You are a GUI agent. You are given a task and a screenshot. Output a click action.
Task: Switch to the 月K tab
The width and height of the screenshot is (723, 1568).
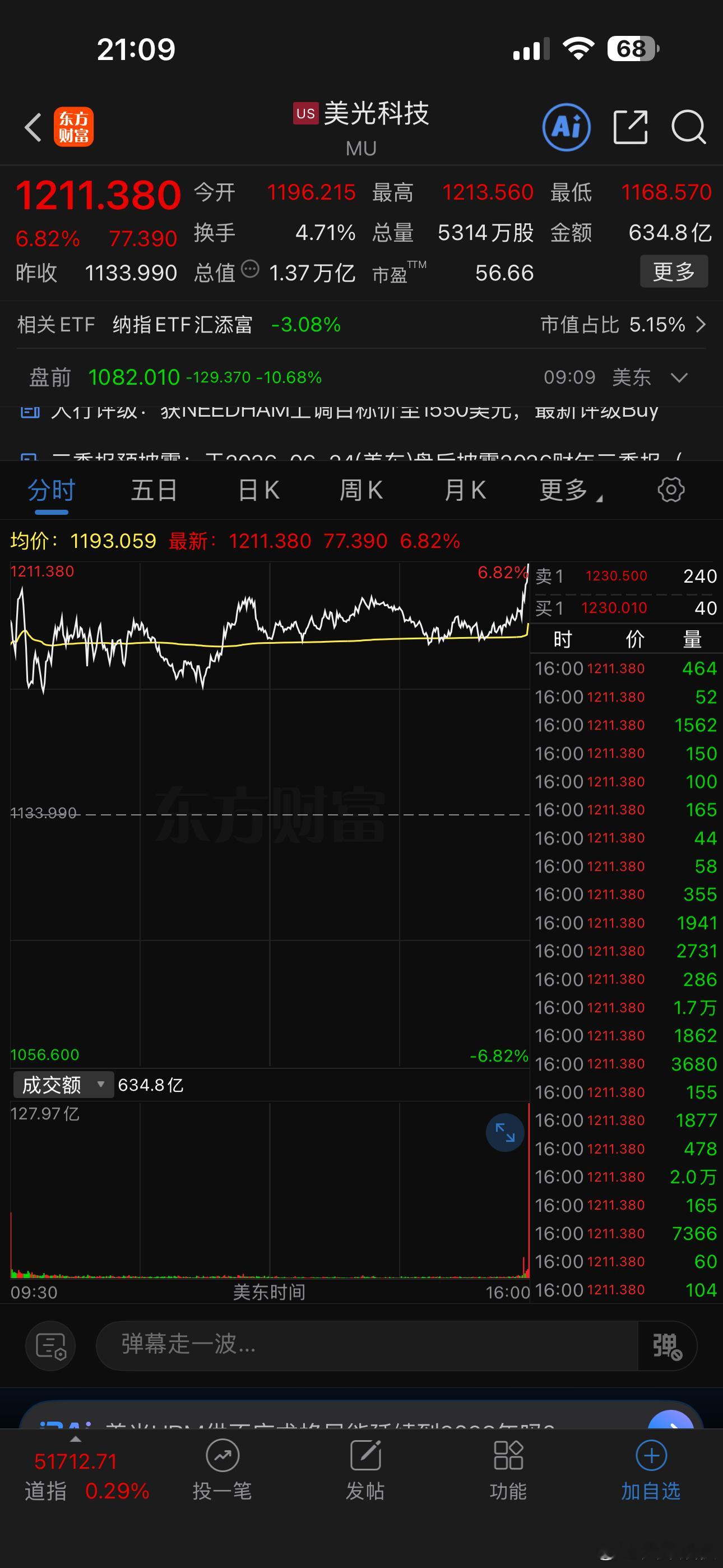click(465, 490)
